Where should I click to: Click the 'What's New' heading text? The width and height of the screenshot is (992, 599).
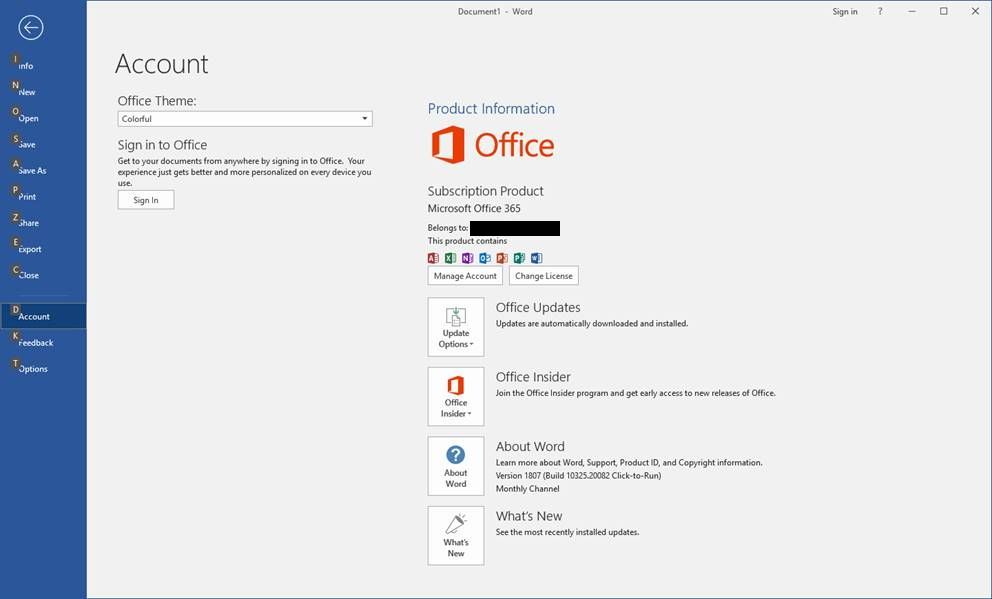(x=529, y=516)
